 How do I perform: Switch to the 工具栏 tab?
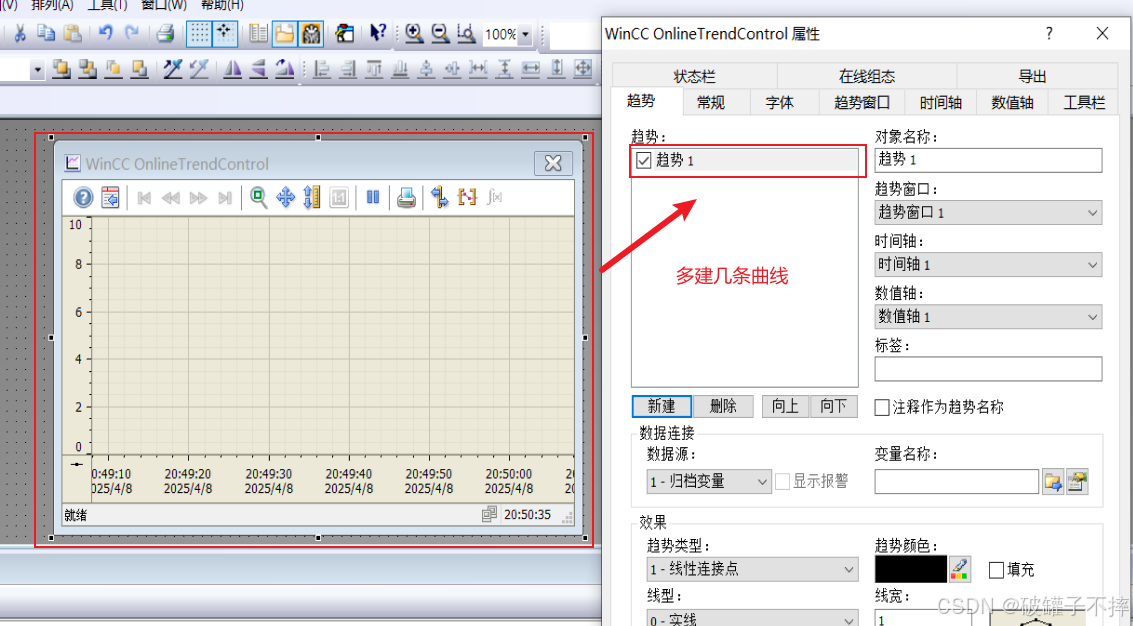point(1084,103)
